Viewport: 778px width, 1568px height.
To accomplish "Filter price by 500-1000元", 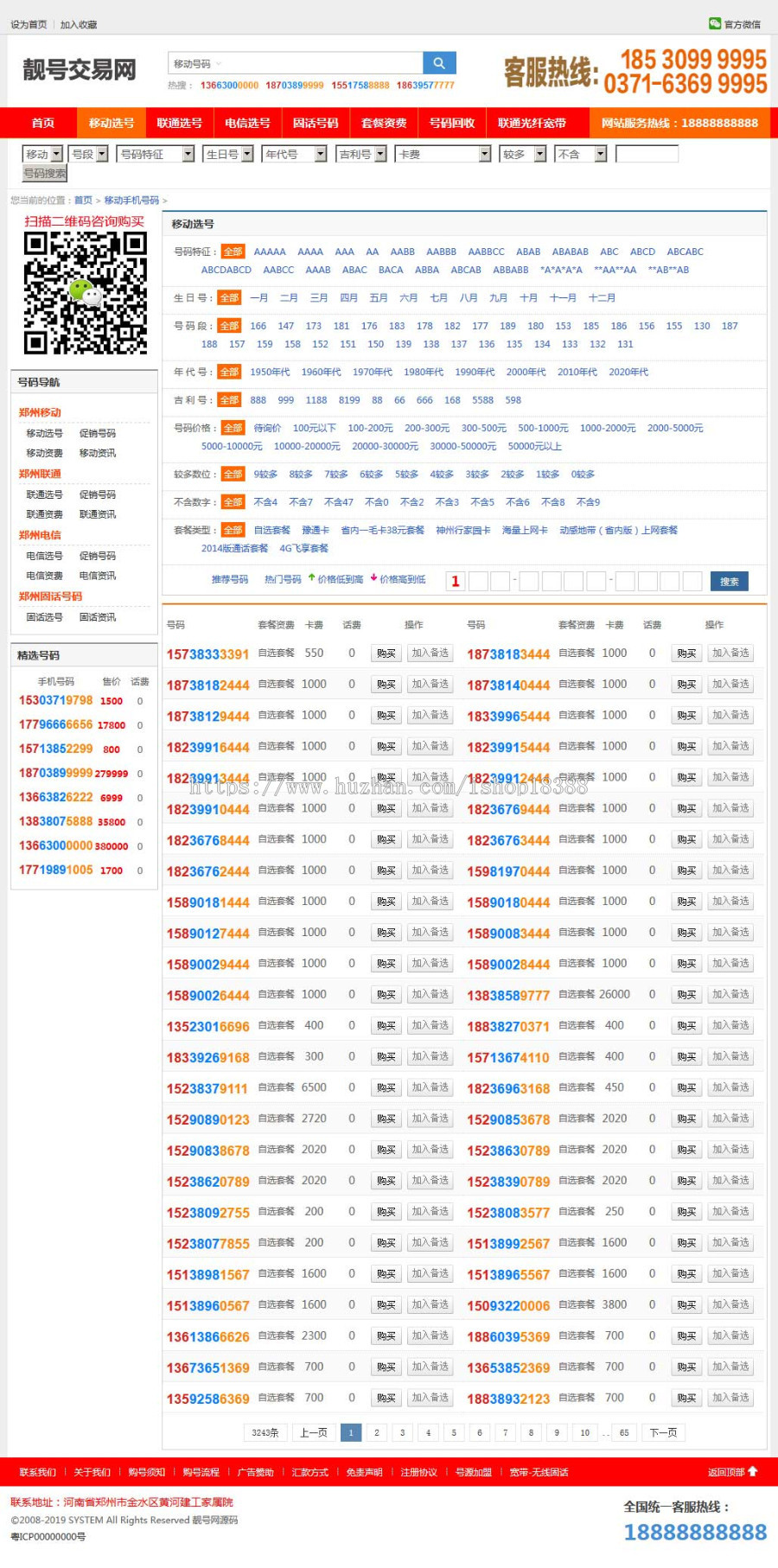I will tap(543, 428).
